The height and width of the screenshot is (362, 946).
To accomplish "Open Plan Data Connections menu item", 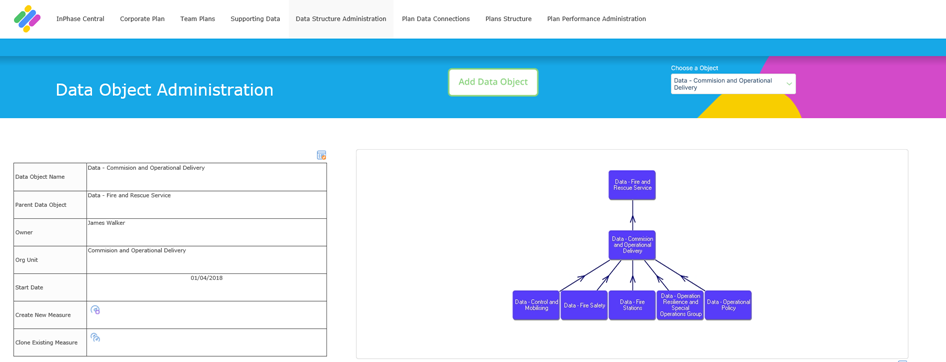I will pyautogui.click(x=436, y=19).
